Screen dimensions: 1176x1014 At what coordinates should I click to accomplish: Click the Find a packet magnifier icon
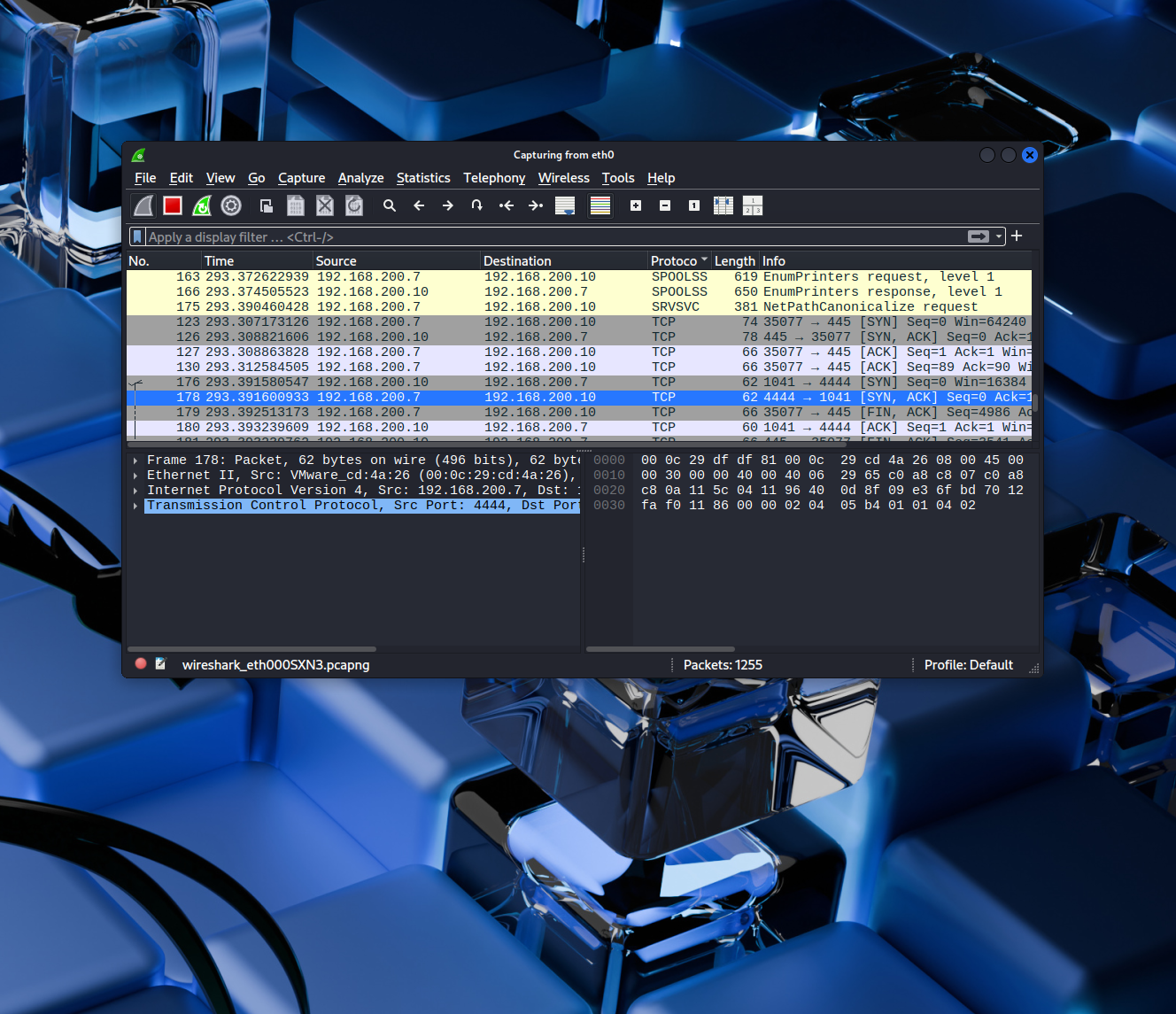389,205
